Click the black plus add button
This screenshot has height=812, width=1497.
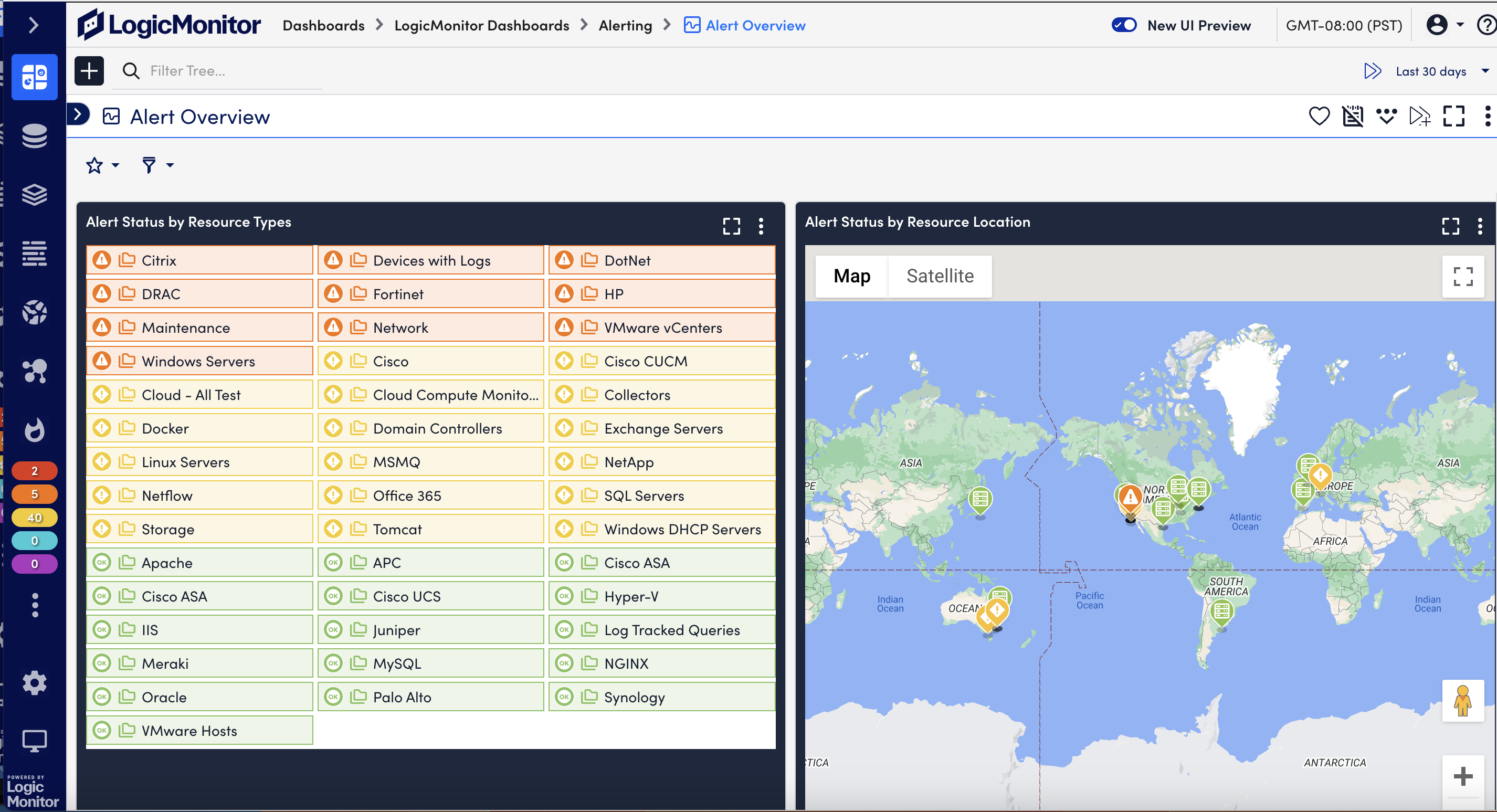[x=89, y=71]
